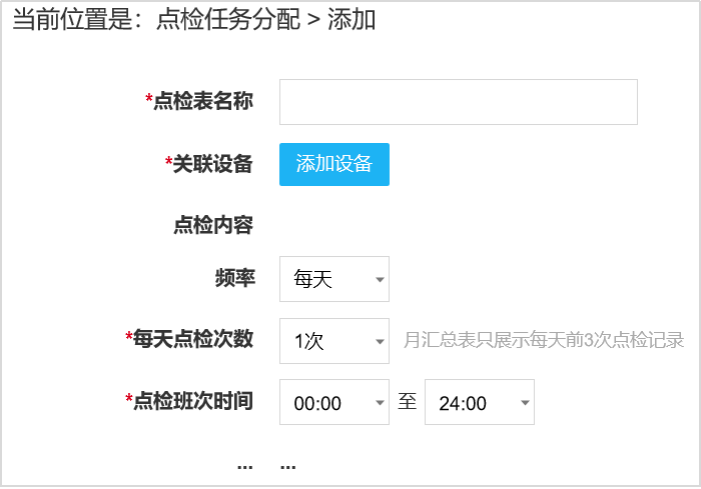Click the 点检班次时间 field label

192,401
